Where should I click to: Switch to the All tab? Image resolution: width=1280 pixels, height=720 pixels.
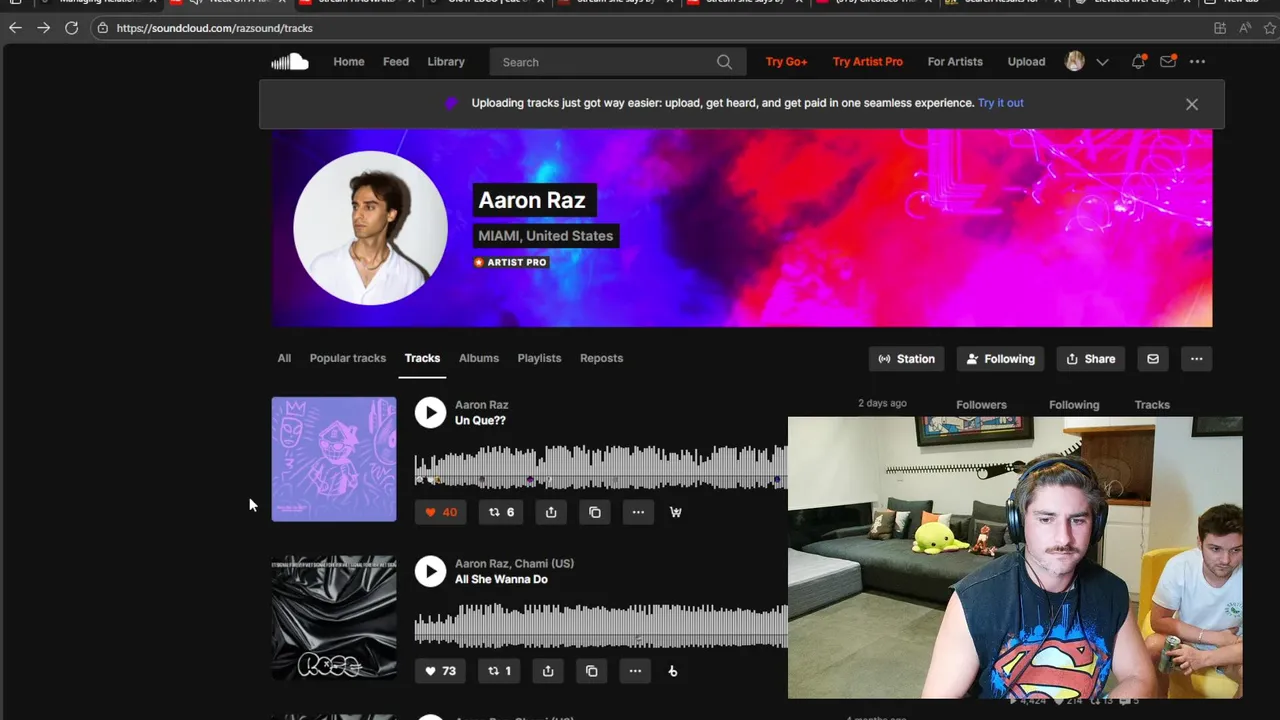[284, 358]
